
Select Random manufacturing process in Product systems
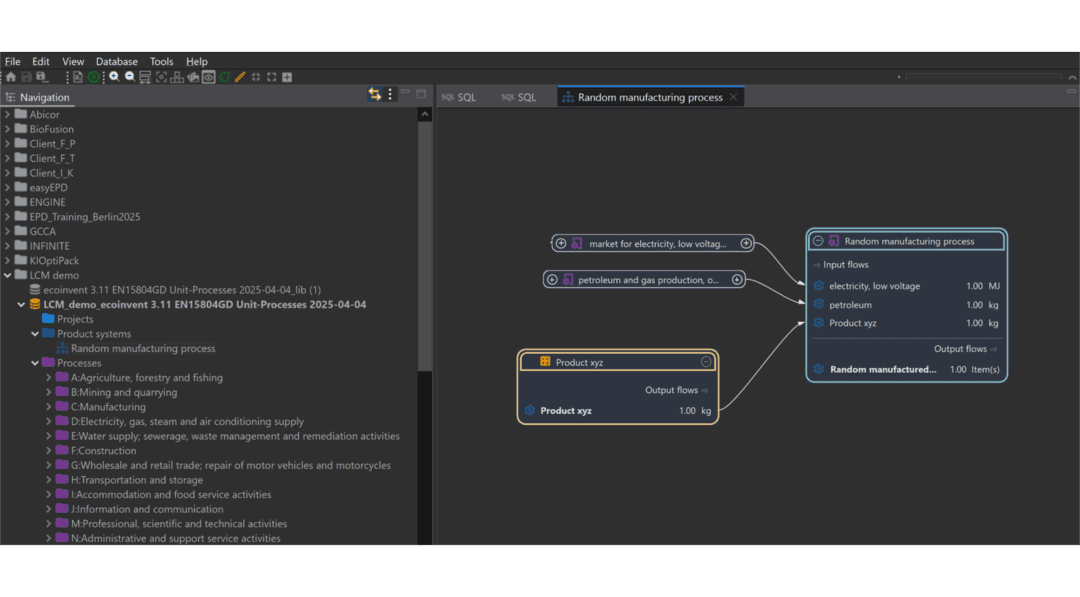tap(143, 348)
